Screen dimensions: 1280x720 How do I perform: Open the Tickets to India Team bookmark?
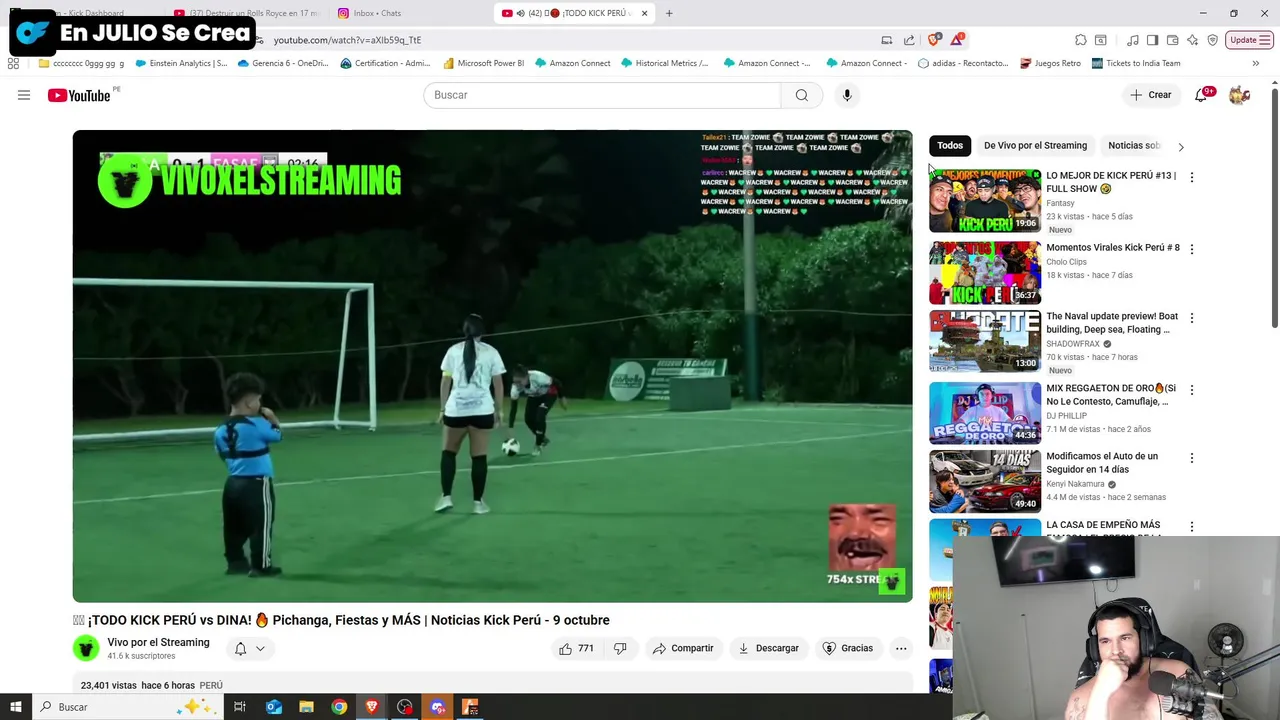click(1136, 63)
